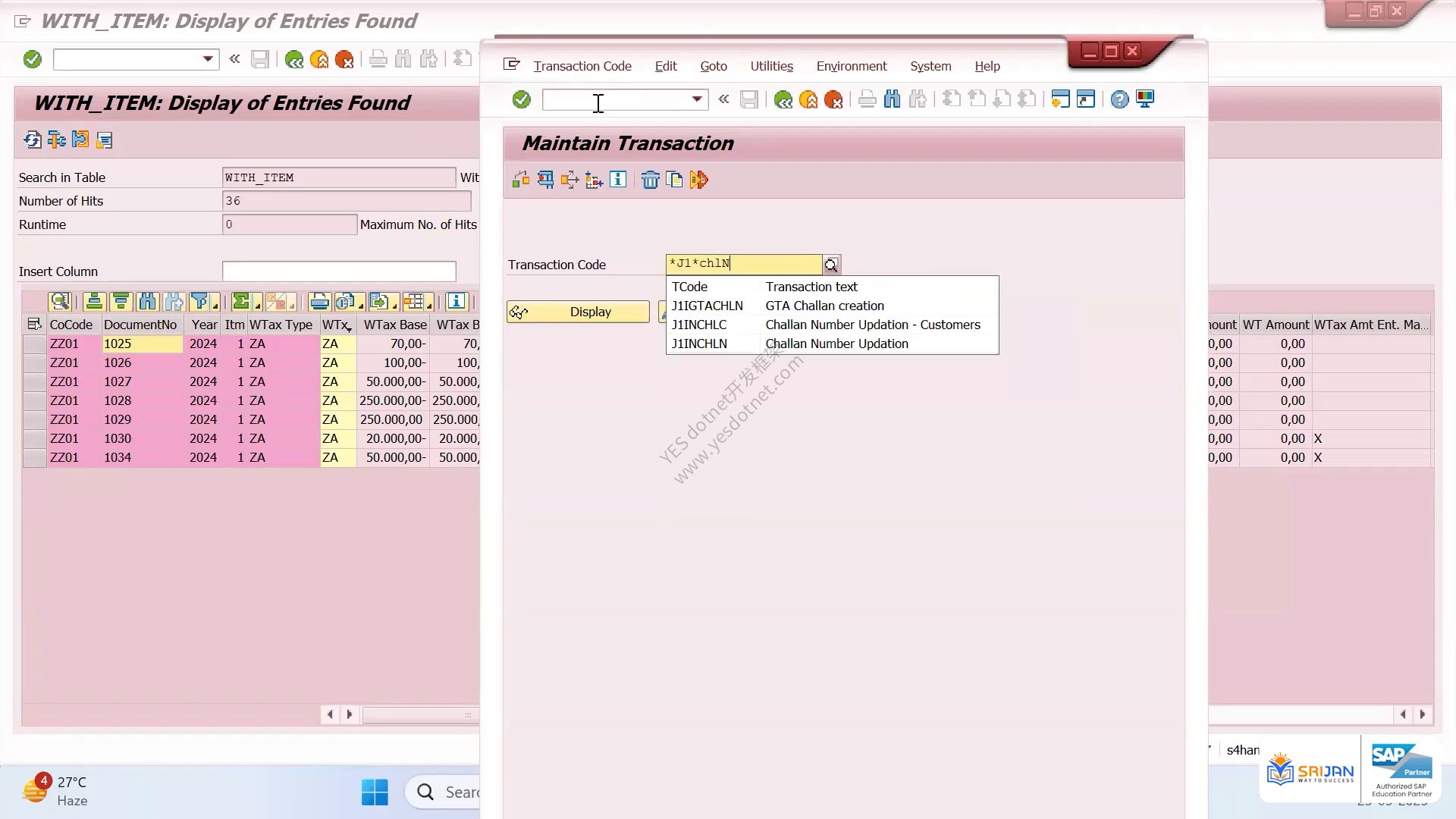This screenshot has width=1456, height=819.
Task: Click the Display button
Action: 578,312
